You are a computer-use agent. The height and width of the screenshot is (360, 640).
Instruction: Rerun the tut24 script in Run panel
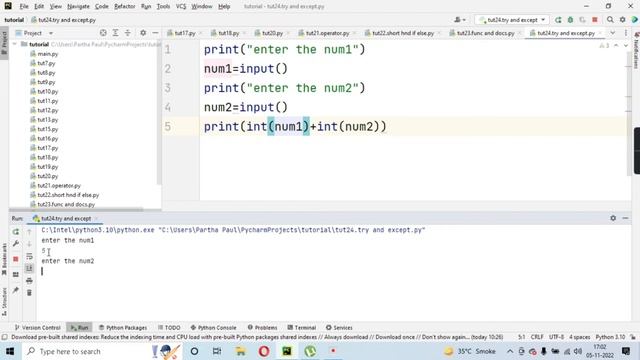click(16, 232)
